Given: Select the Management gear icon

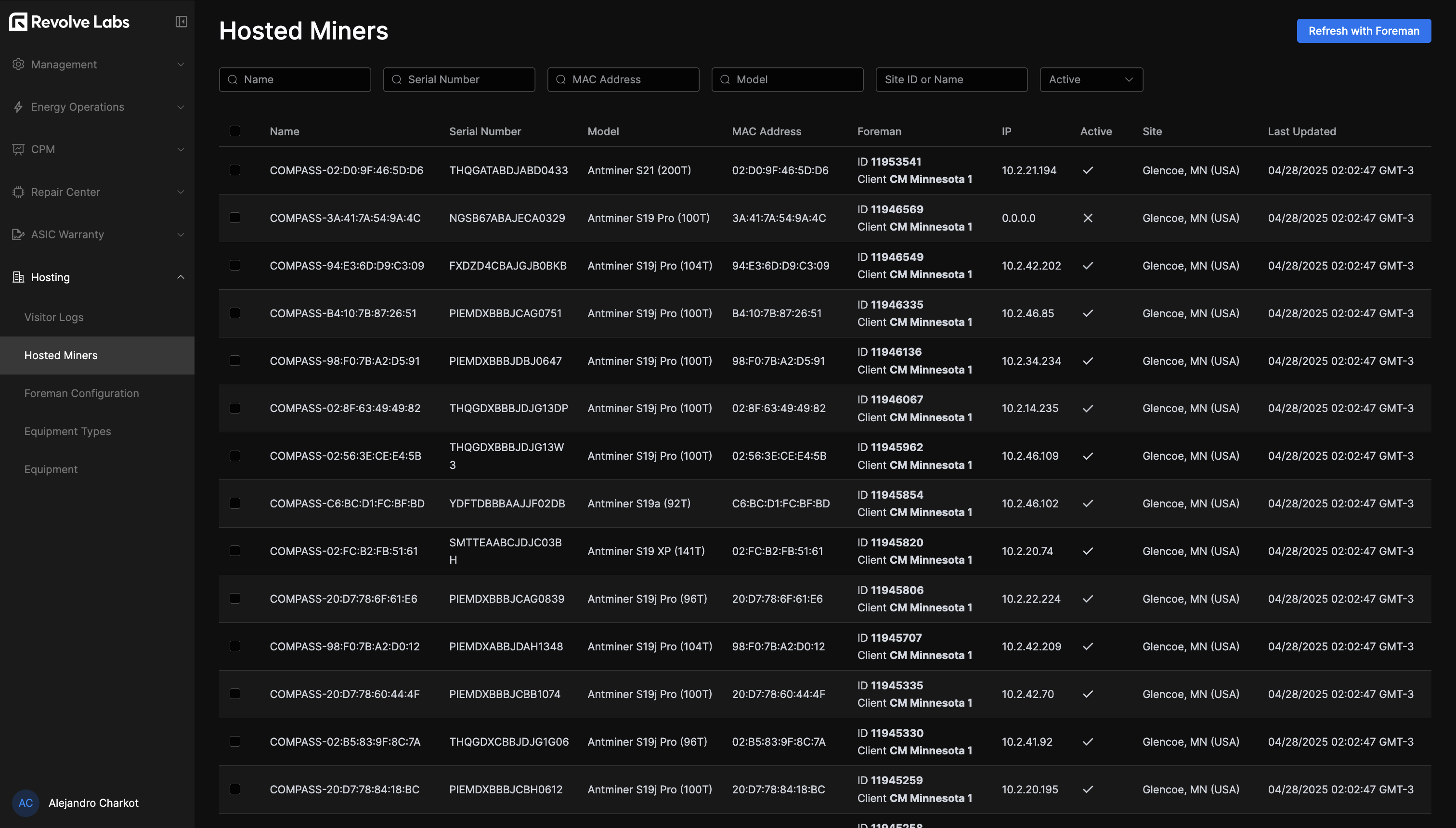Looking at the screenshot, I should (18, 64).
